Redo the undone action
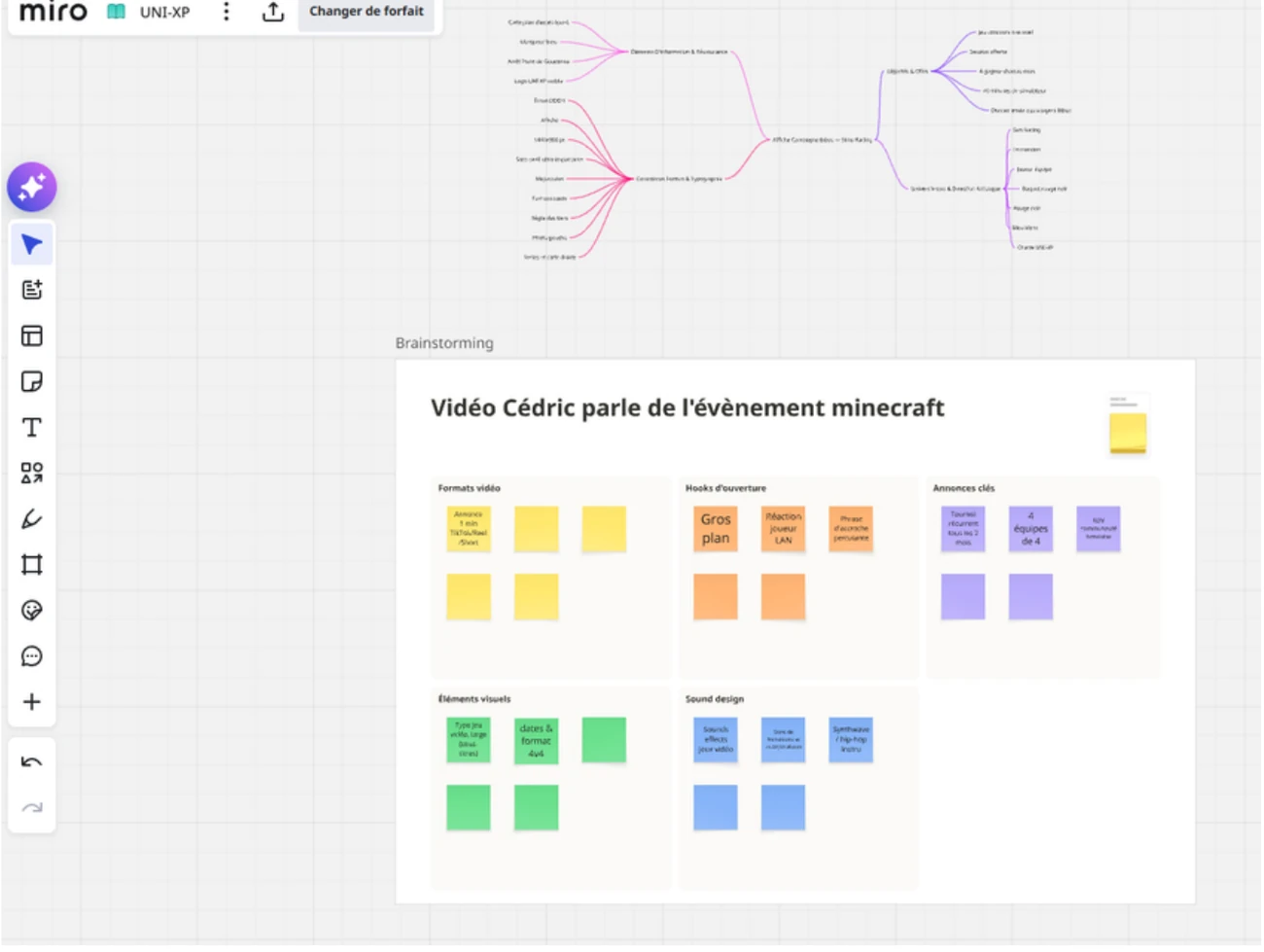The height and width of the screenshot is (952, 1264). [x=32, y=807]
